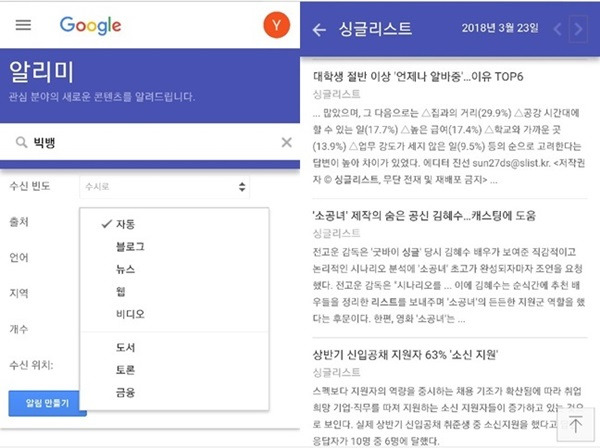
Task: Open article '소공녀' 제작의 숨은 공신 김혜수
Action: (x=424, y=216)
